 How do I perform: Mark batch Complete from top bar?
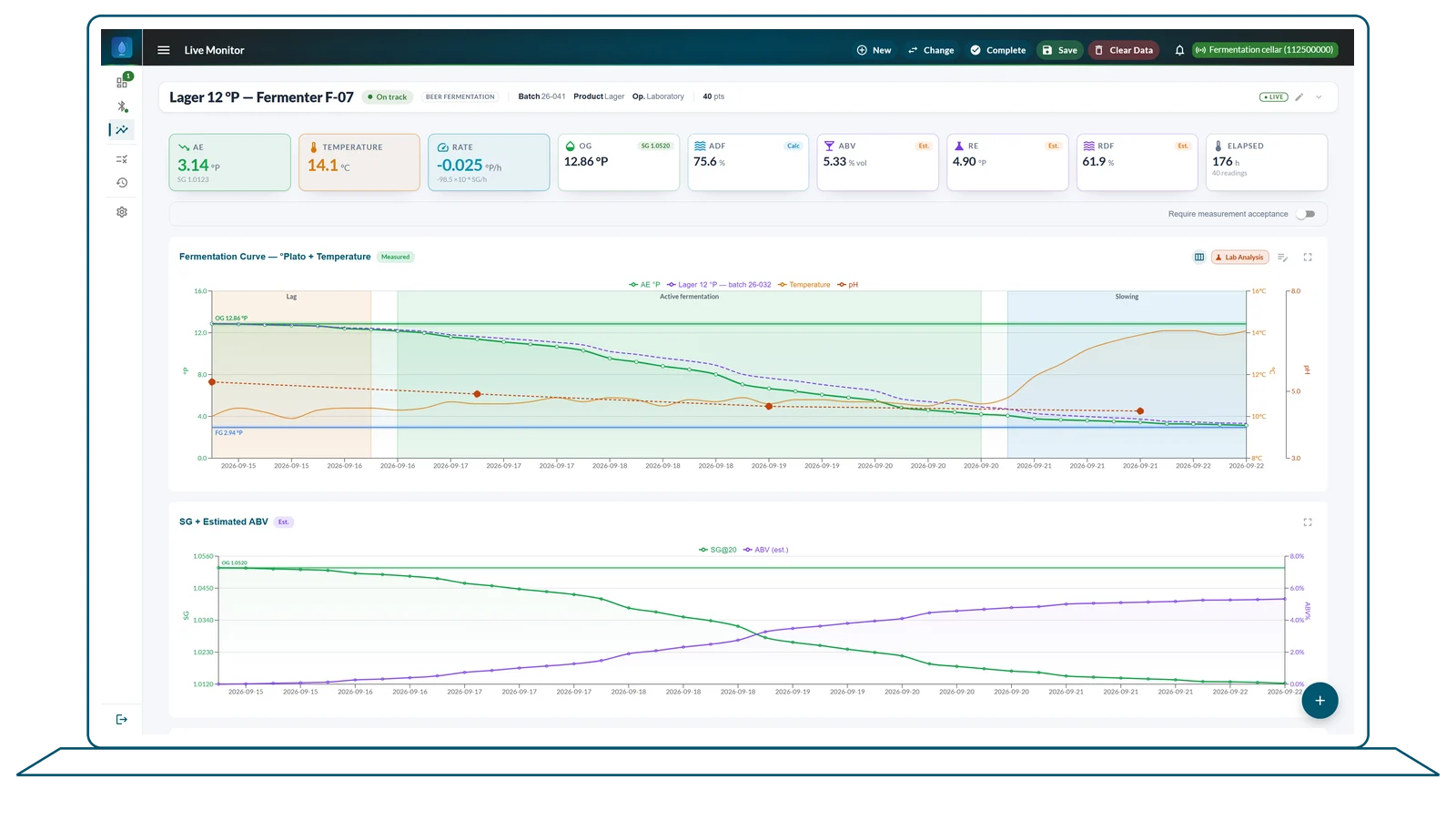(x=997, y=50)
